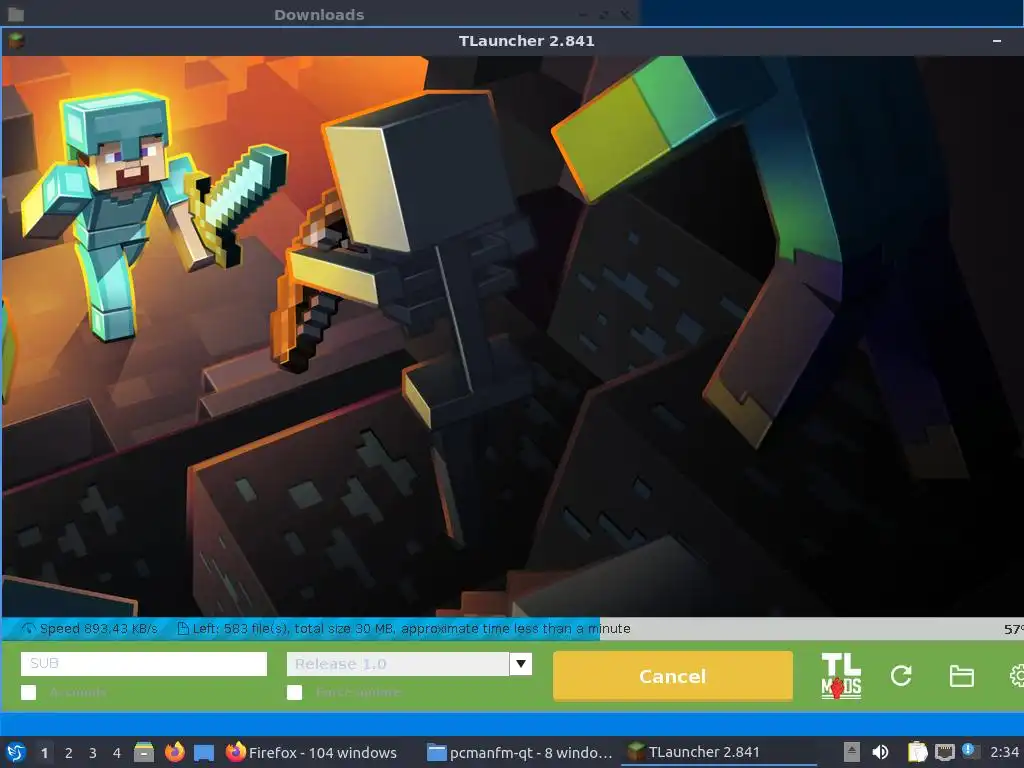Open the file manager quick launcher

pyautogui.click(x=144, y=752)
